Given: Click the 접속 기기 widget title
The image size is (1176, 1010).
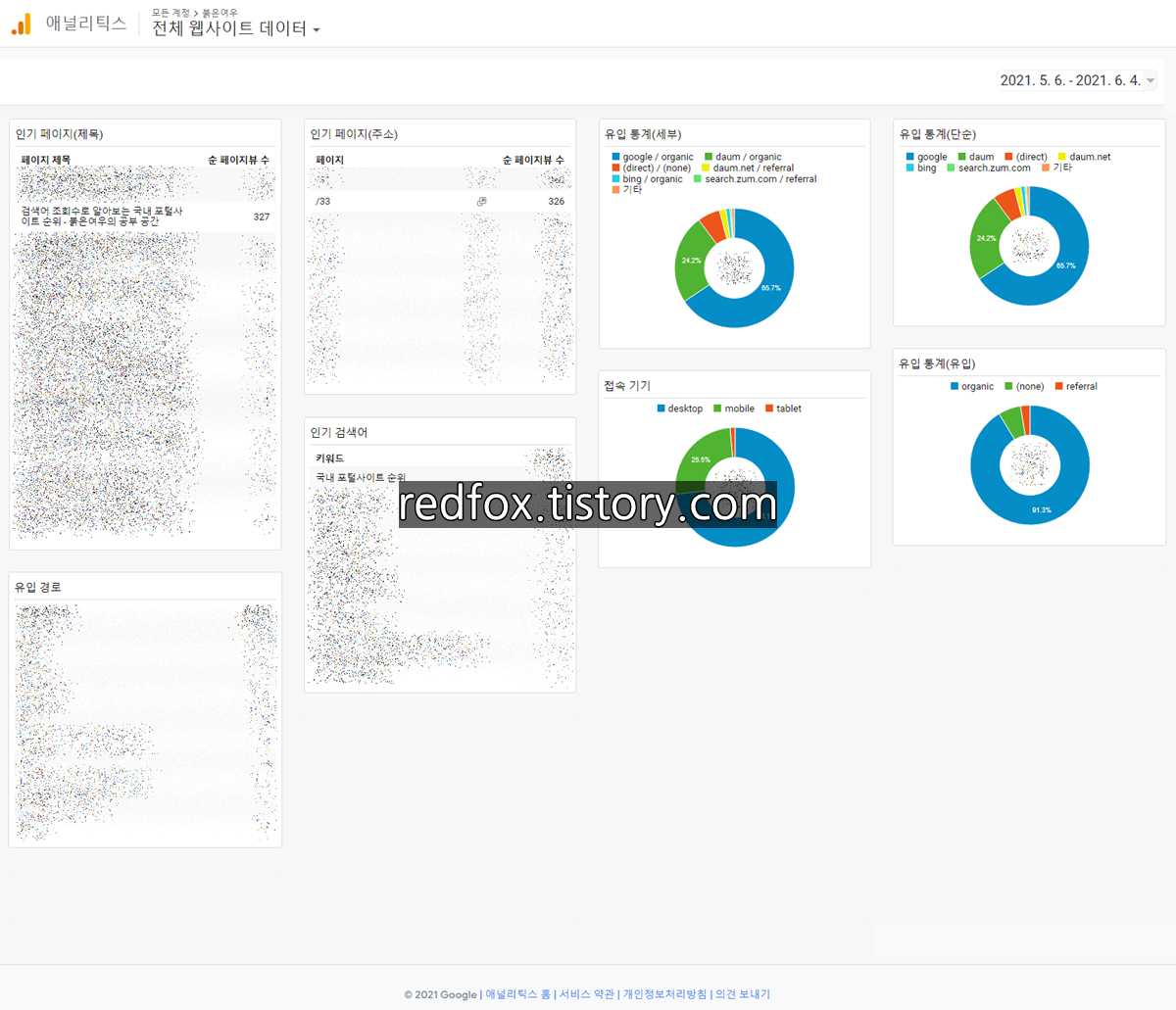Looking at the screenshot, I should tap(627, 386).
